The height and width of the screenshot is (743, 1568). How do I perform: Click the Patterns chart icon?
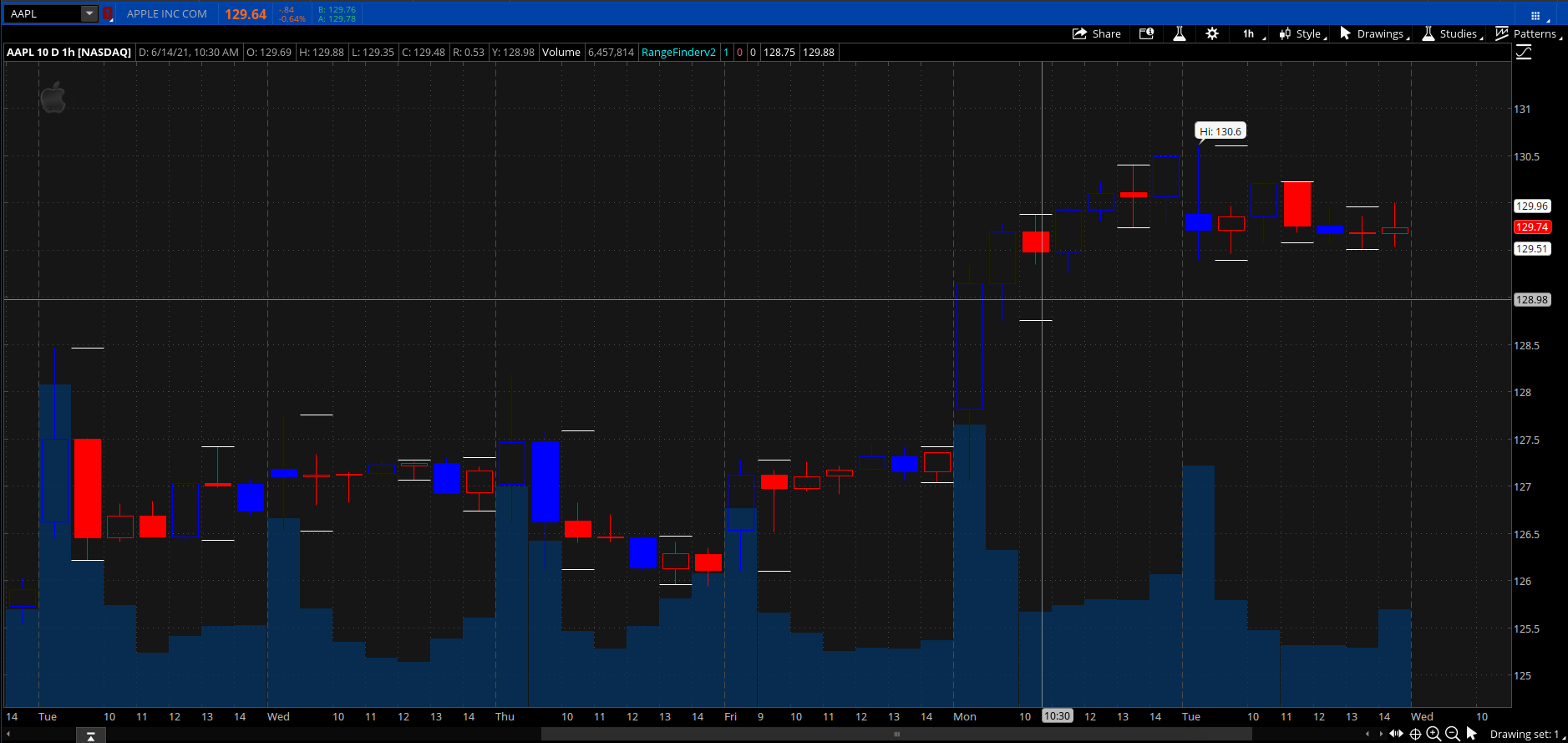point(1502,33)
